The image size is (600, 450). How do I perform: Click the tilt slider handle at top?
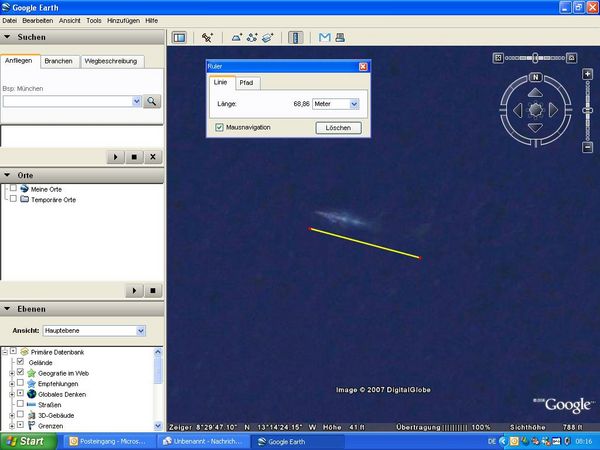[535, 58]
